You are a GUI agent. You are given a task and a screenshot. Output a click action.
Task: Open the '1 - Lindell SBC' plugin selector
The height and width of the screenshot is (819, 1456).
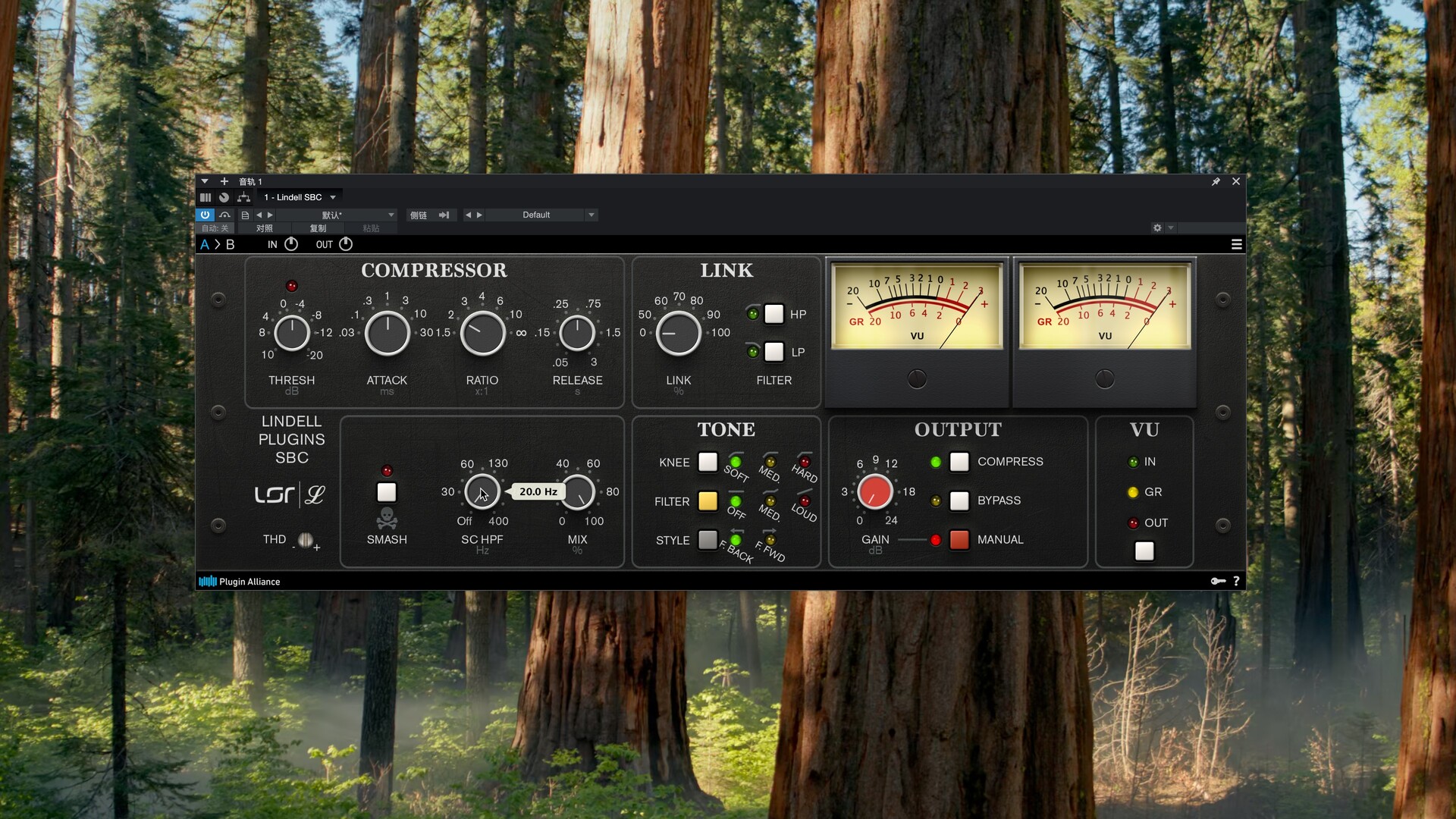(300, 197)
